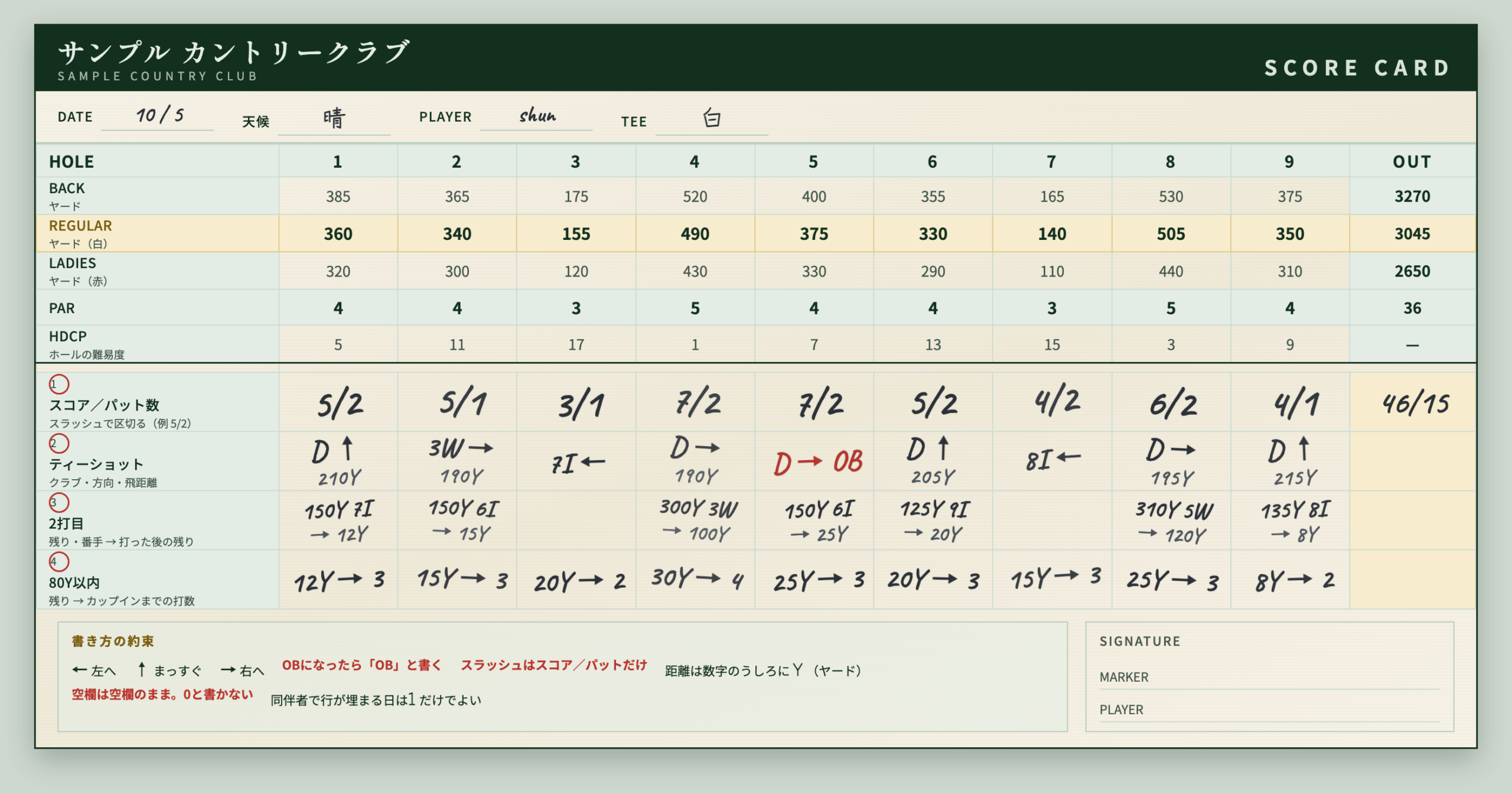Select the OUT score total 46/15
This screenshot has width=1512, height=794.
pos(1414,403)
